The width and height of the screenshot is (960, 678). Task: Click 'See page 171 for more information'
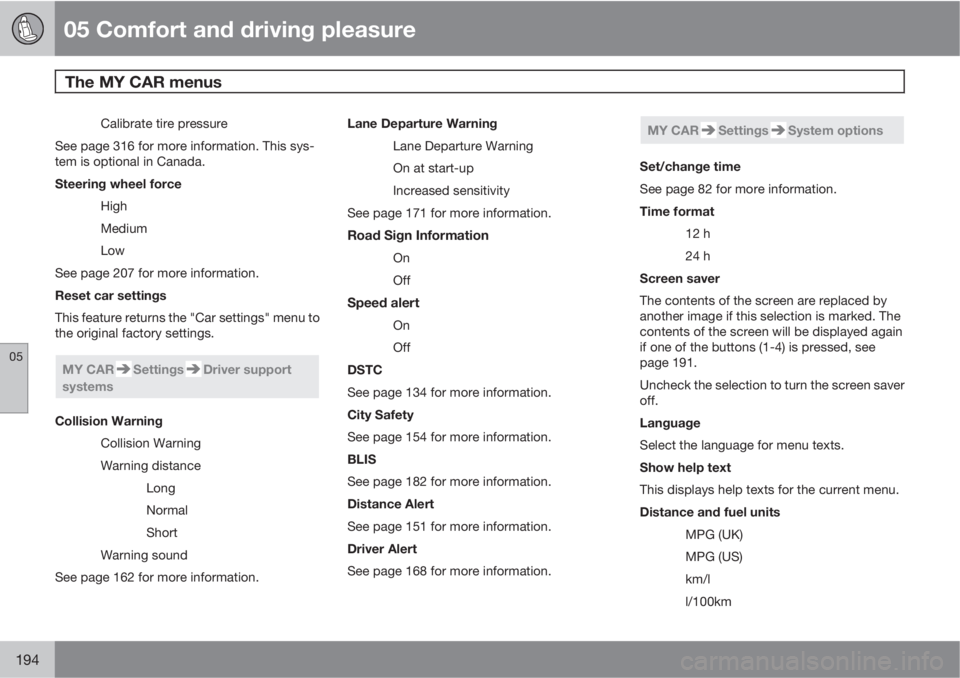(449, 213)
